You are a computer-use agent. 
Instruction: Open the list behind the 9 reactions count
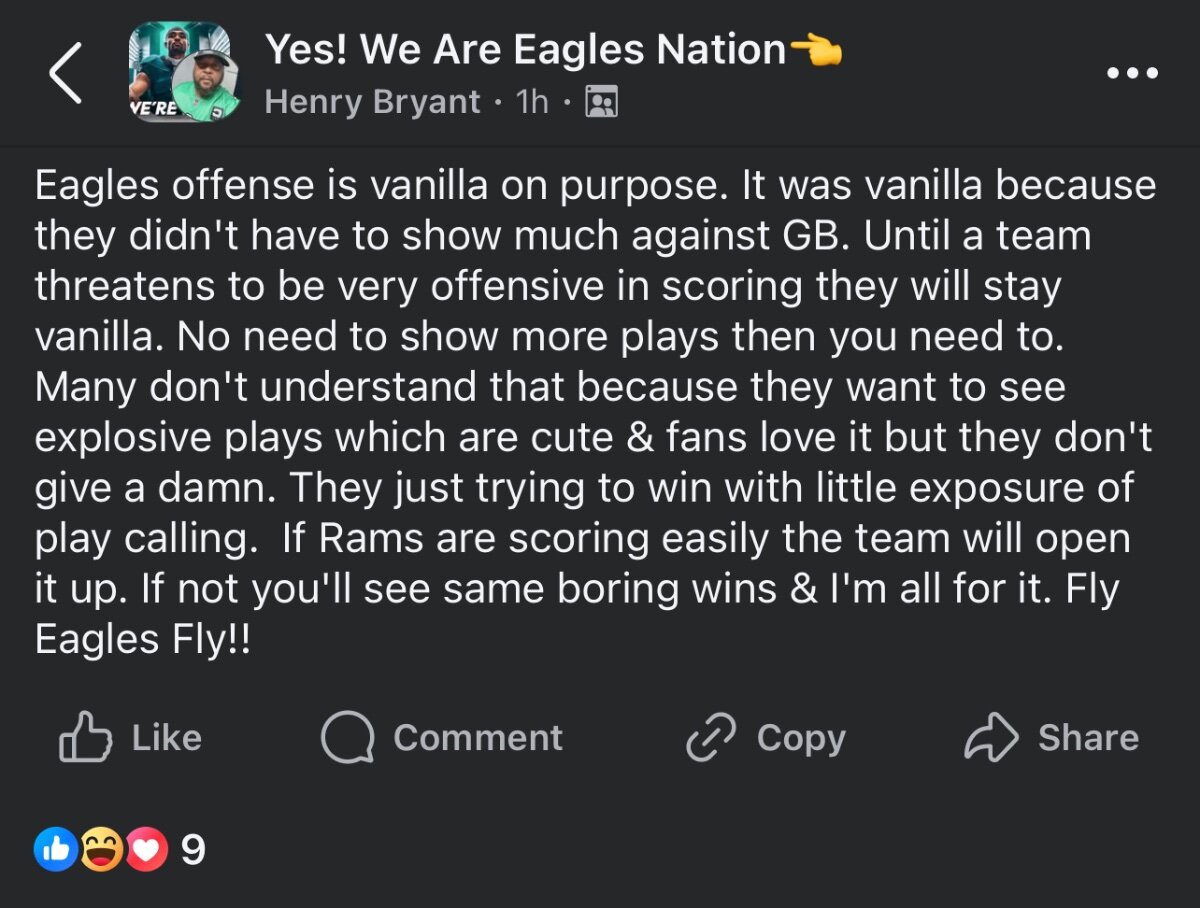pos(193,850)
